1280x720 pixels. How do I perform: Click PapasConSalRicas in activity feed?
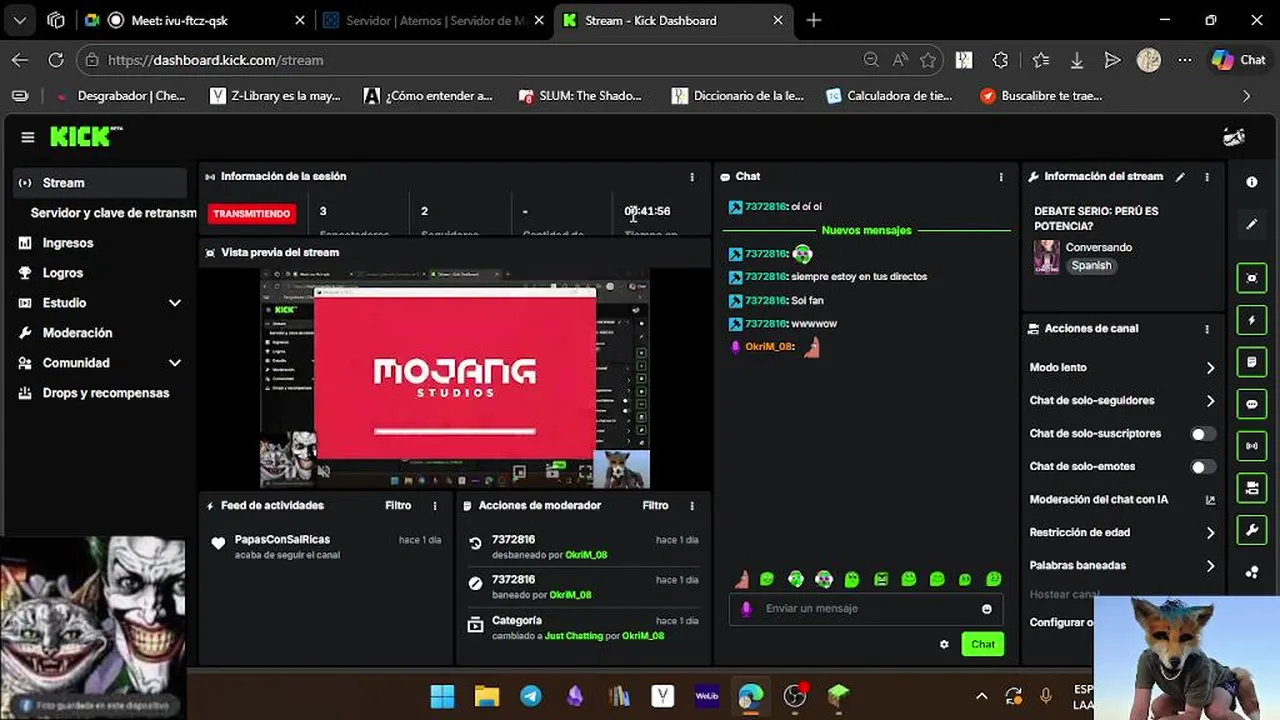(x=282, y=540)
